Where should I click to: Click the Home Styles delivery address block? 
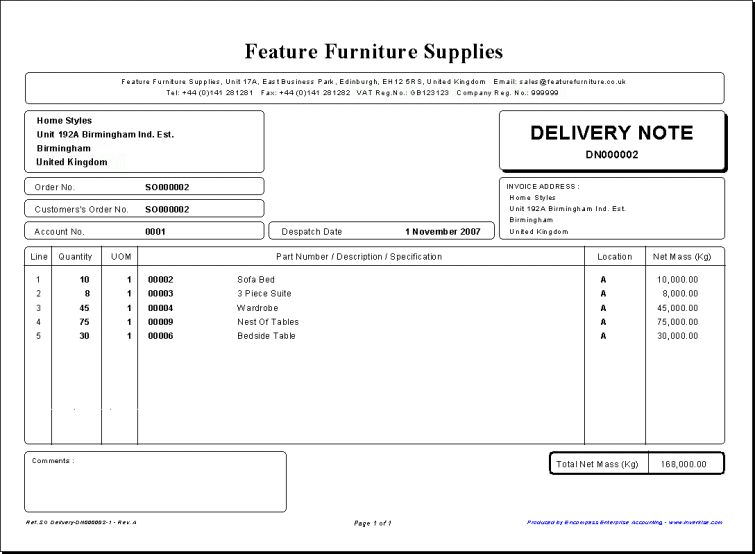[144, 141]
